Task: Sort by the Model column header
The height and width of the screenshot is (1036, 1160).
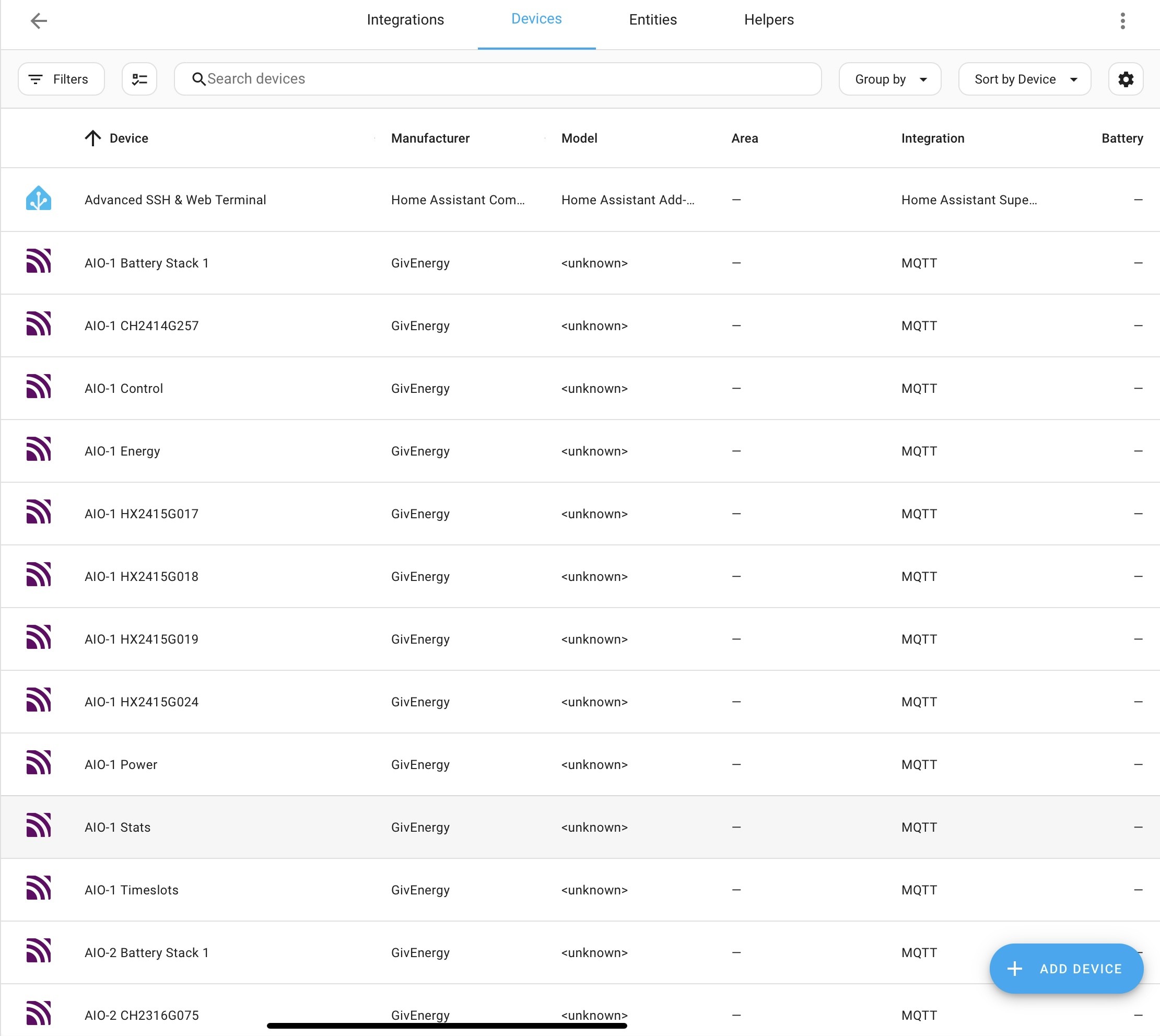Action: tap(579, 138)
